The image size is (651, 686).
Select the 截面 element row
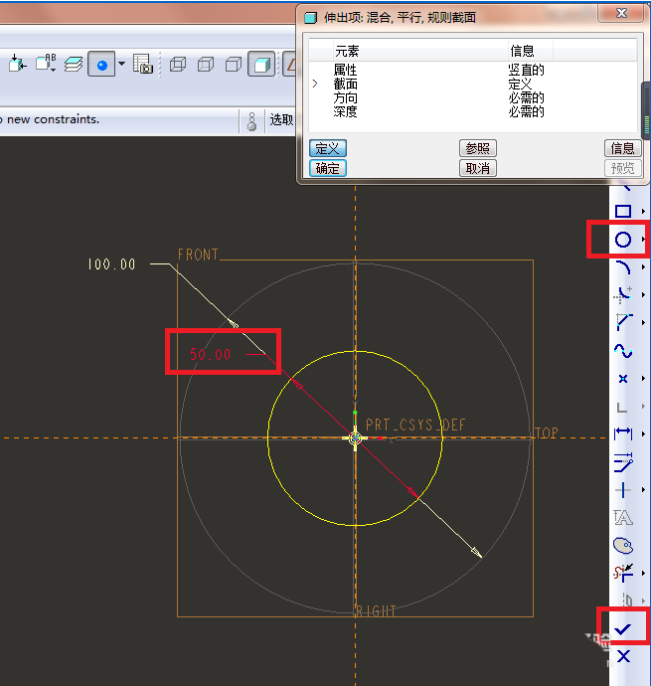click(345, 85)
